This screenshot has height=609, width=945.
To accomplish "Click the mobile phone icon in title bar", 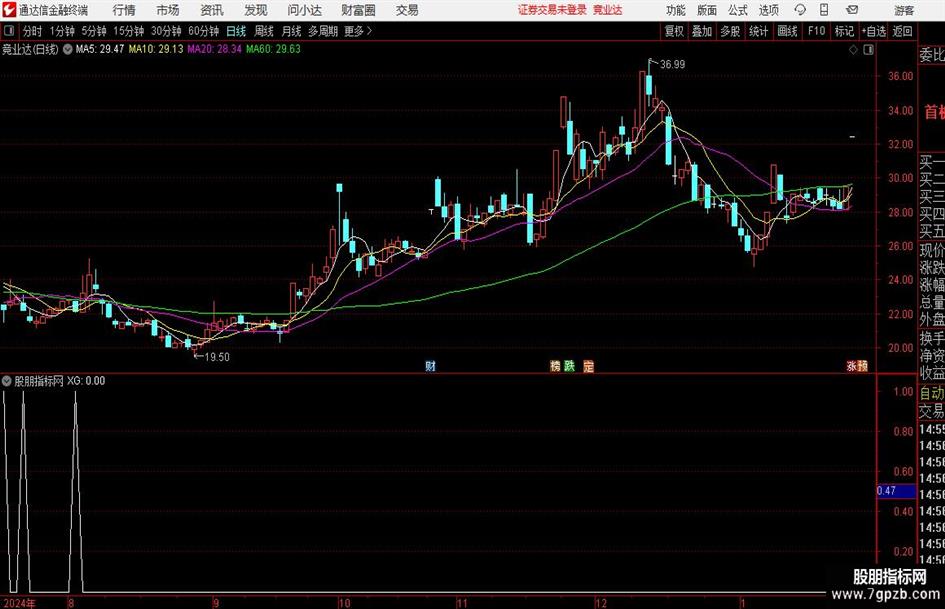I will (824, 10).
